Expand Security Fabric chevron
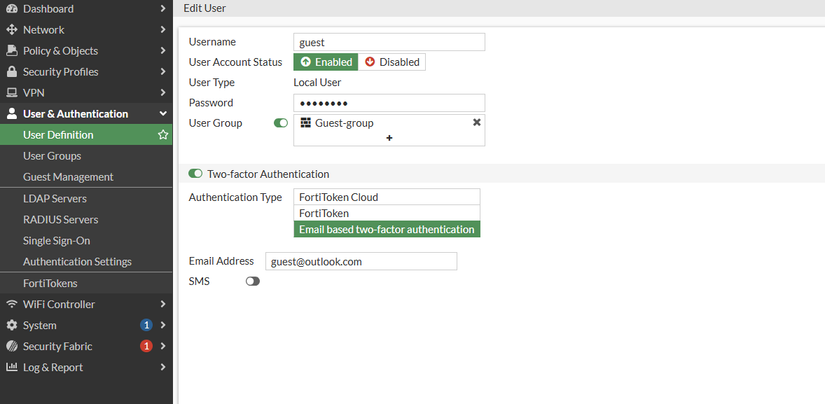Screen dimensions: 825x404 pyautogui.click(x=163, y=346)
